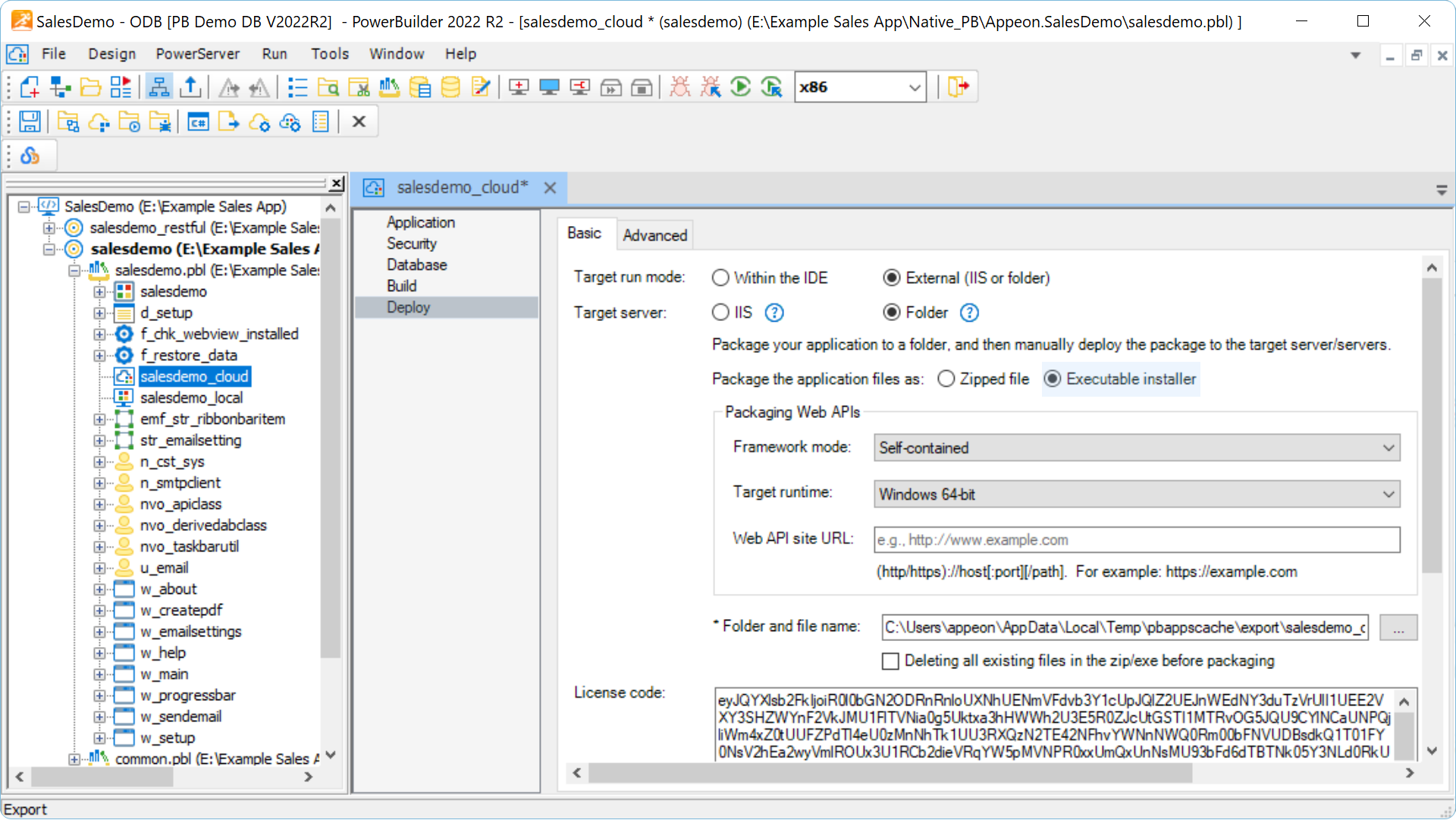The height and width of the screenshot is (820, 1456).
Task: Click the Select and Run icon
Action: (x=772, y=87)
